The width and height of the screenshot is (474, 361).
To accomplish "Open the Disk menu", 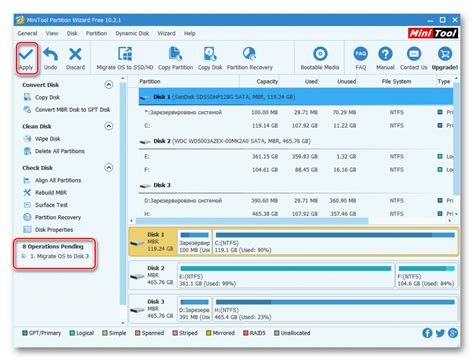I will (72, 33).
